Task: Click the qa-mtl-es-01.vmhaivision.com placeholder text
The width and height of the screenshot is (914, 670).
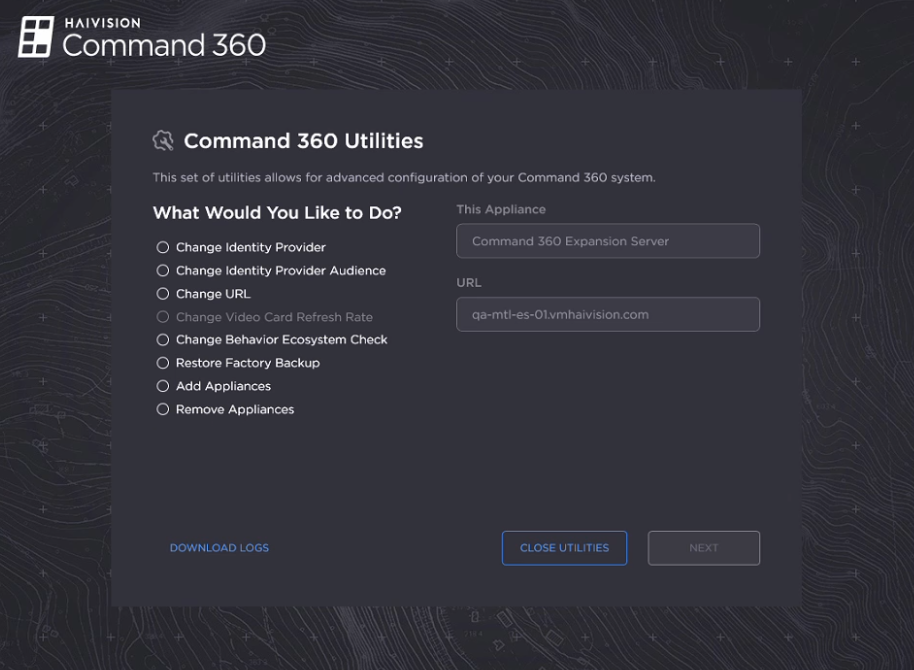Action: point(560,314)
